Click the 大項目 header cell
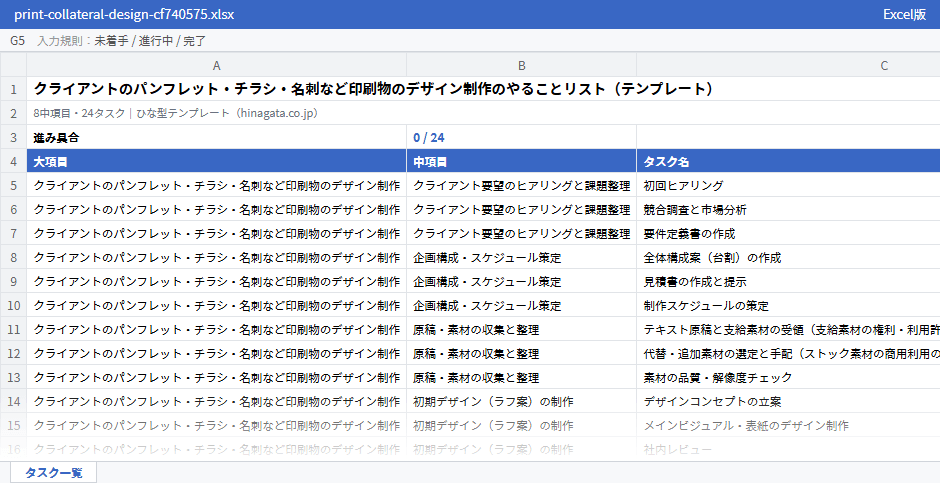 [x=216, y=161]
